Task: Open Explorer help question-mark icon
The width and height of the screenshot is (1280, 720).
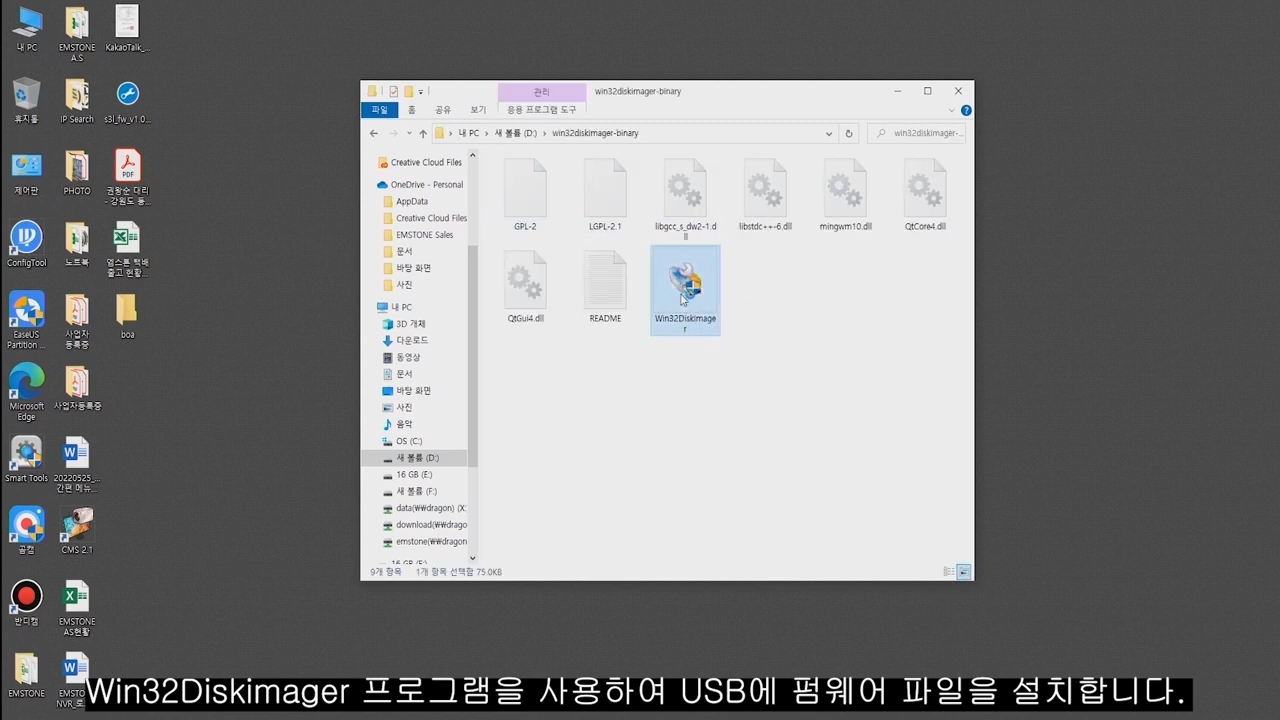Action: 966,110
